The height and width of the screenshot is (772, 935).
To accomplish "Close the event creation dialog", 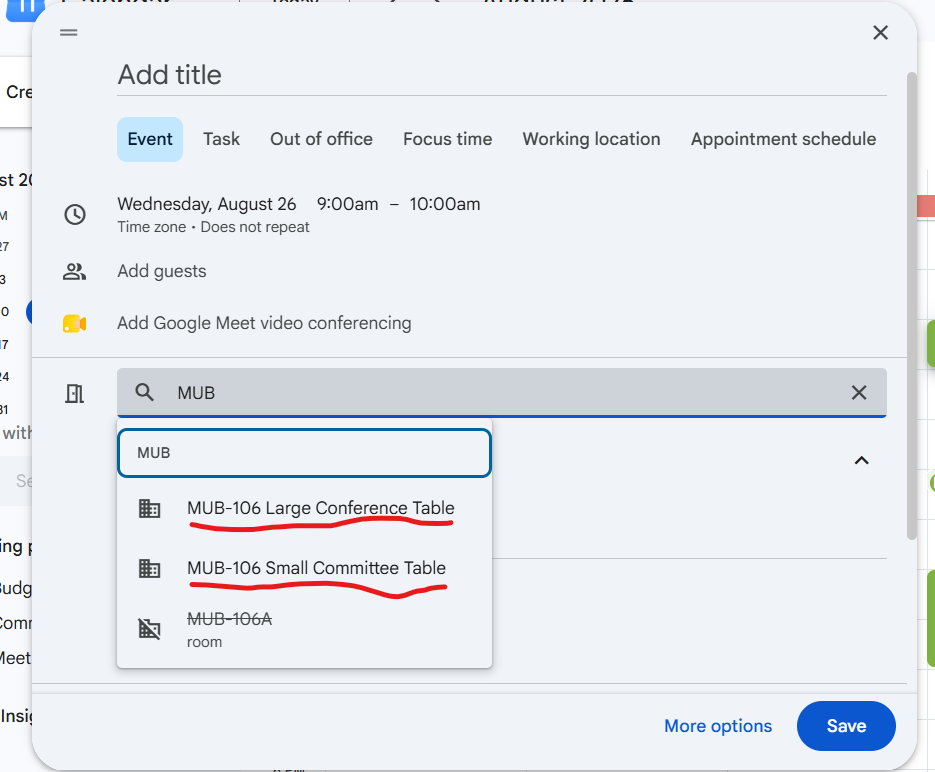I will (x=880, y=33).
